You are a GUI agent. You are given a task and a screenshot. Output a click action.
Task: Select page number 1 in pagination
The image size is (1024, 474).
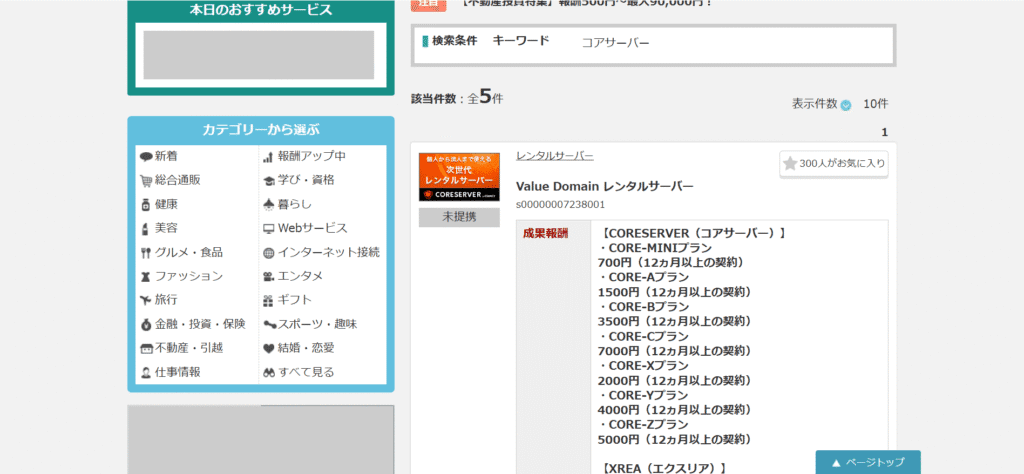tap(884, 133)
